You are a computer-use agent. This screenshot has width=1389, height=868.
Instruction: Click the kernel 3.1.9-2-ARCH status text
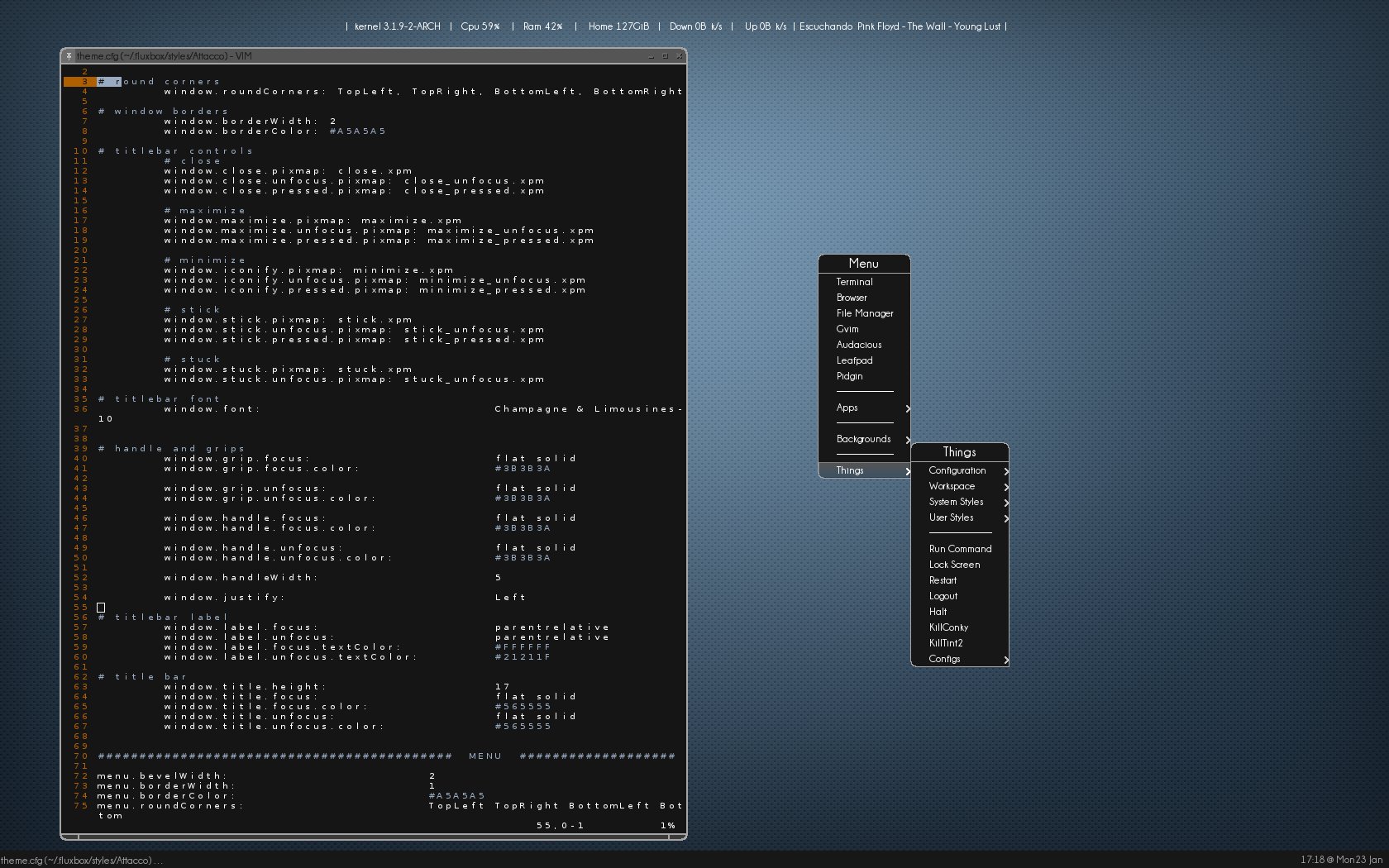tap(397, 26)
